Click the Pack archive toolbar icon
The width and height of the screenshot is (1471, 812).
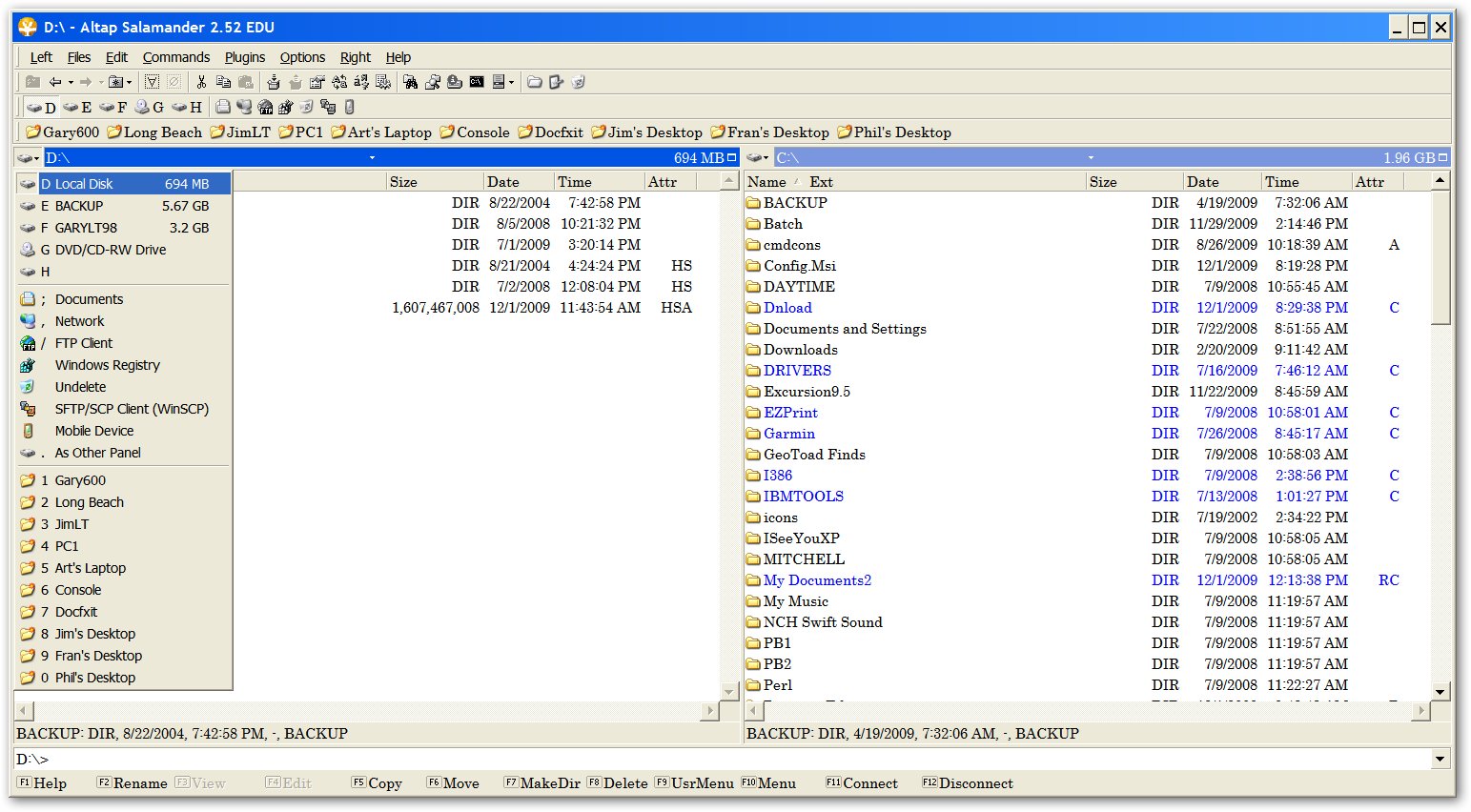pos(273,82)
